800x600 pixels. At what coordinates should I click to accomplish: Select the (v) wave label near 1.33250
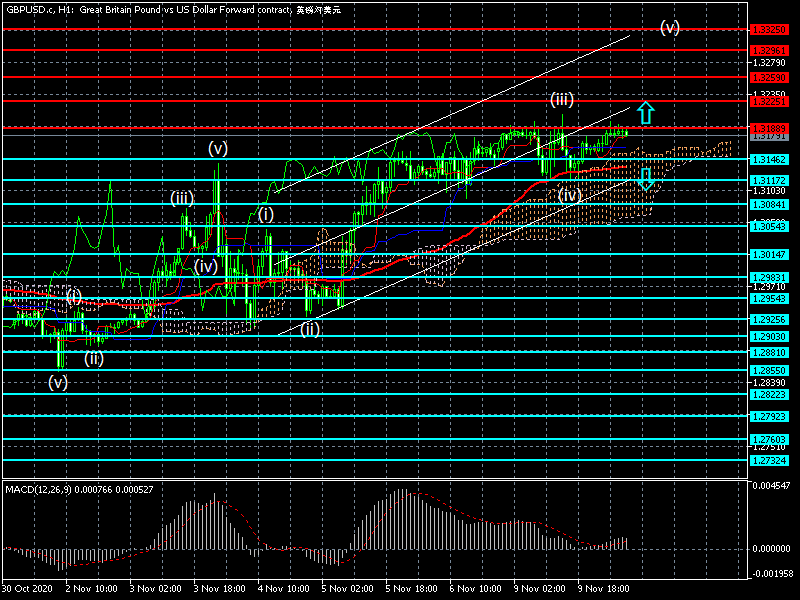click(x=670, y=28)
